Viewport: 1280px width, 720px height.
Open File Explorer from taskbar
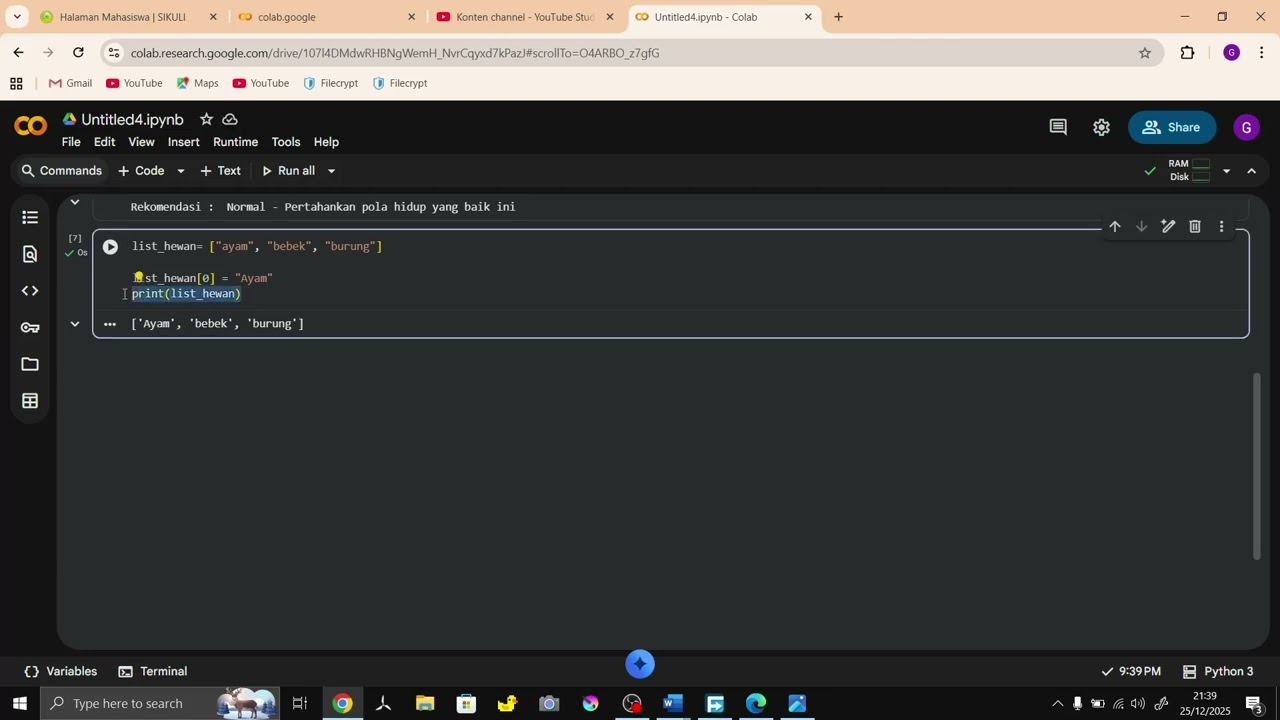click(x=425, y=704)
